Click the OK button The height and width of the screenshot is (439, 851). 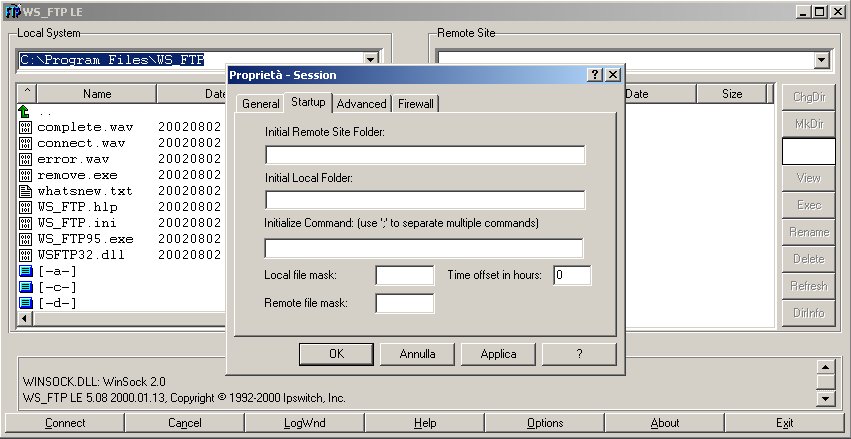[336, 354]
